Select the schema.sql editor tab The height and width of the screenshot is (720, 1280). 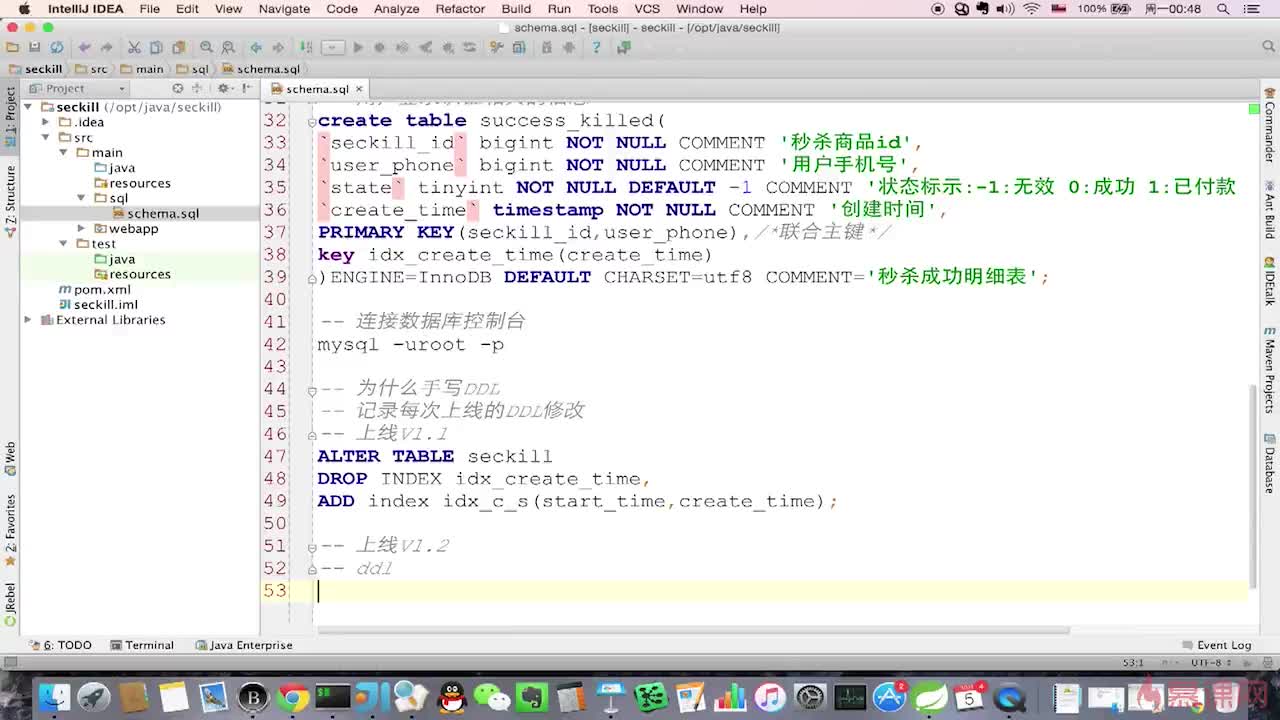coord(317,89)
